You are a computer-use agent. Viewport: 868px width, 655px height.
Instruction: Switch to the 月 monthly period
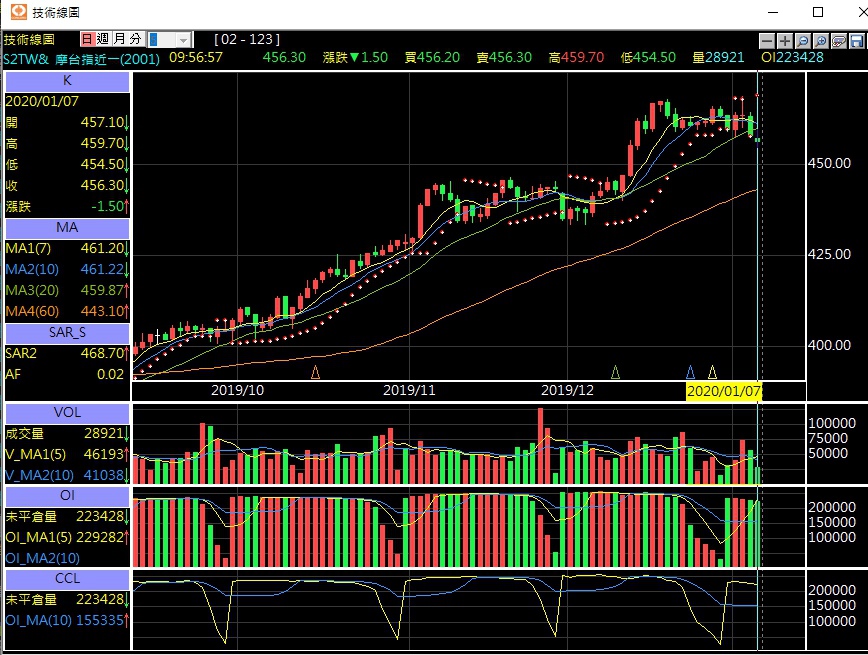pos(120,39)
